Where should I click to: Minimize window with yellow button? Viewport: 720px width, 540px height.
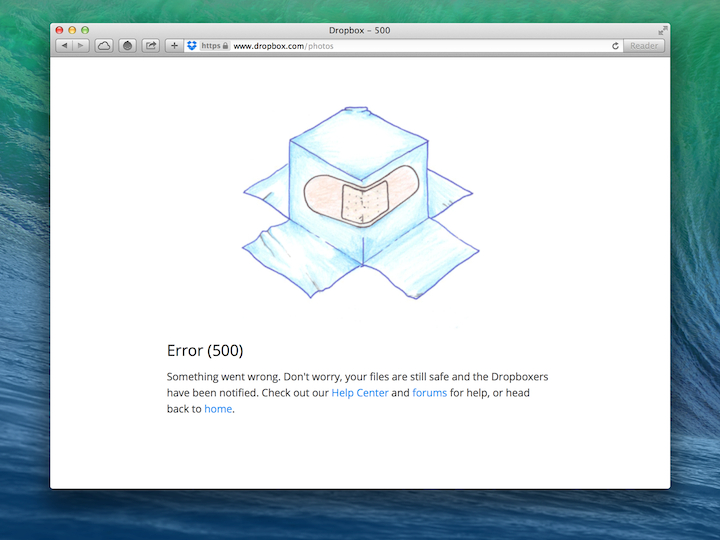(x=72, y=30)
